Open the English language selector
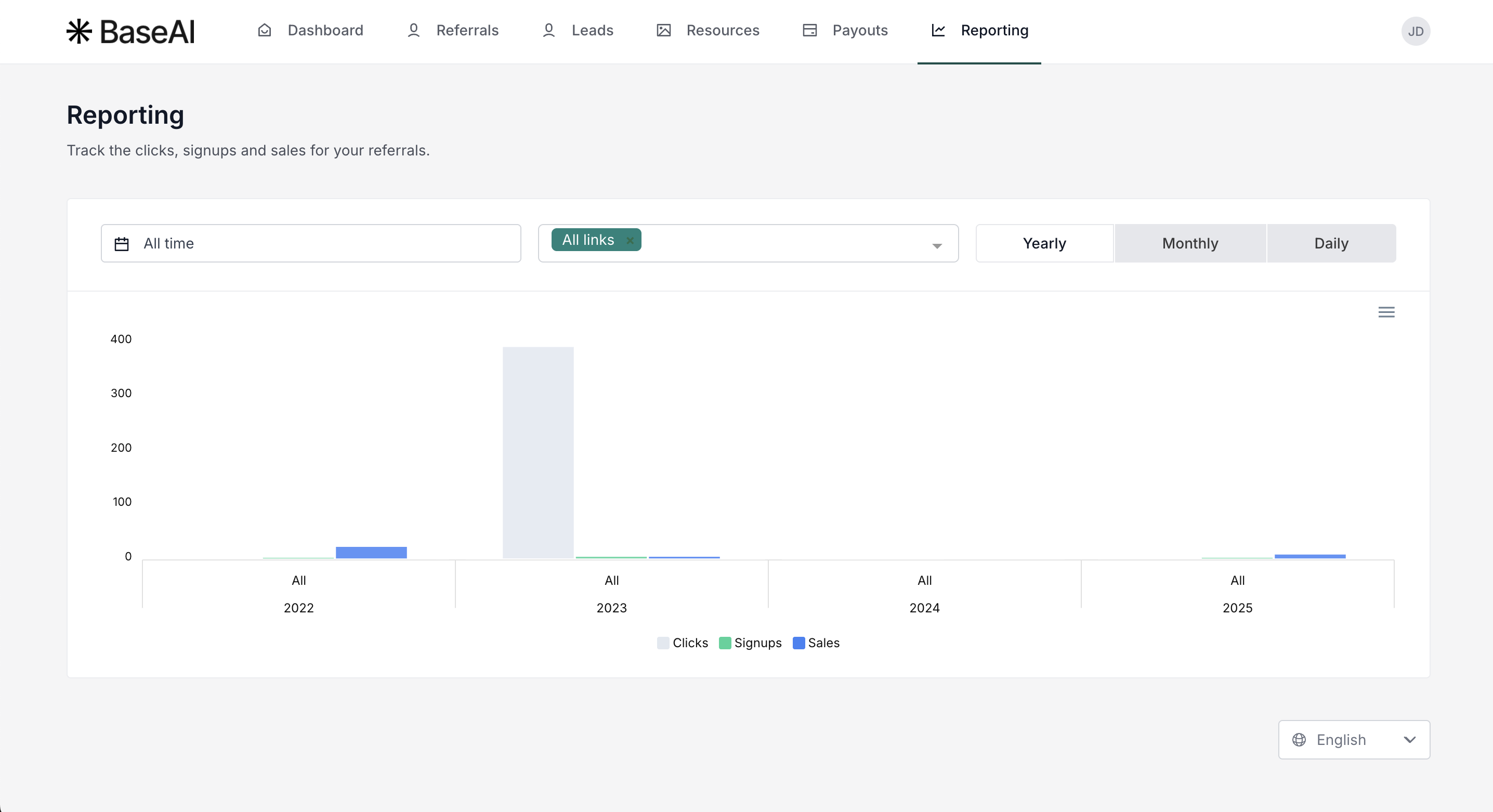 pos(1353,740)
